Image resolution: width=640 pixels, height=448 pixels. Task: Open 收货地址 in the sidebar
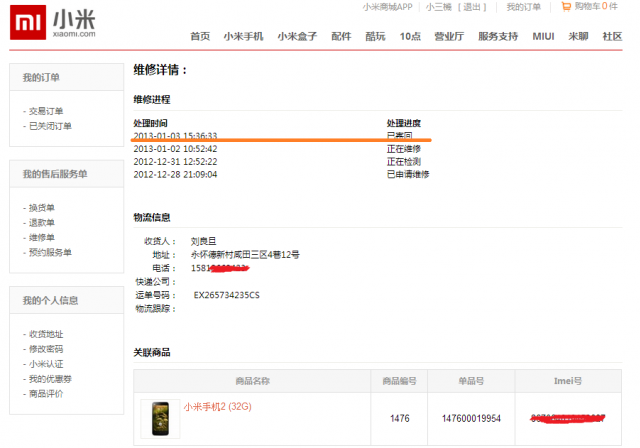click(x=46, y=334)
